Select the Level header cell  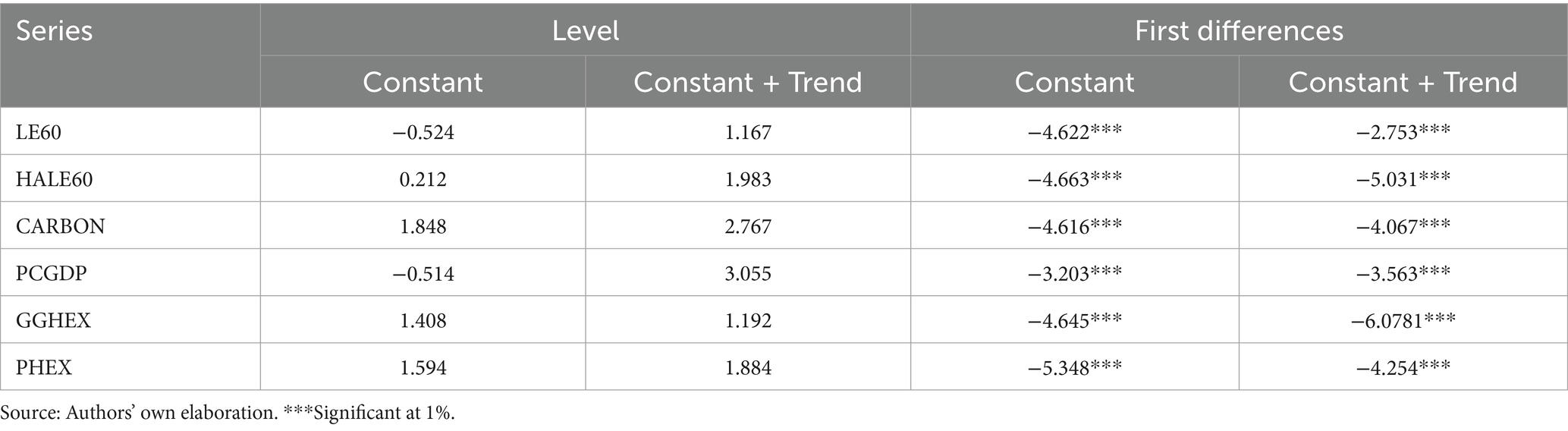(x=585, y=31)
